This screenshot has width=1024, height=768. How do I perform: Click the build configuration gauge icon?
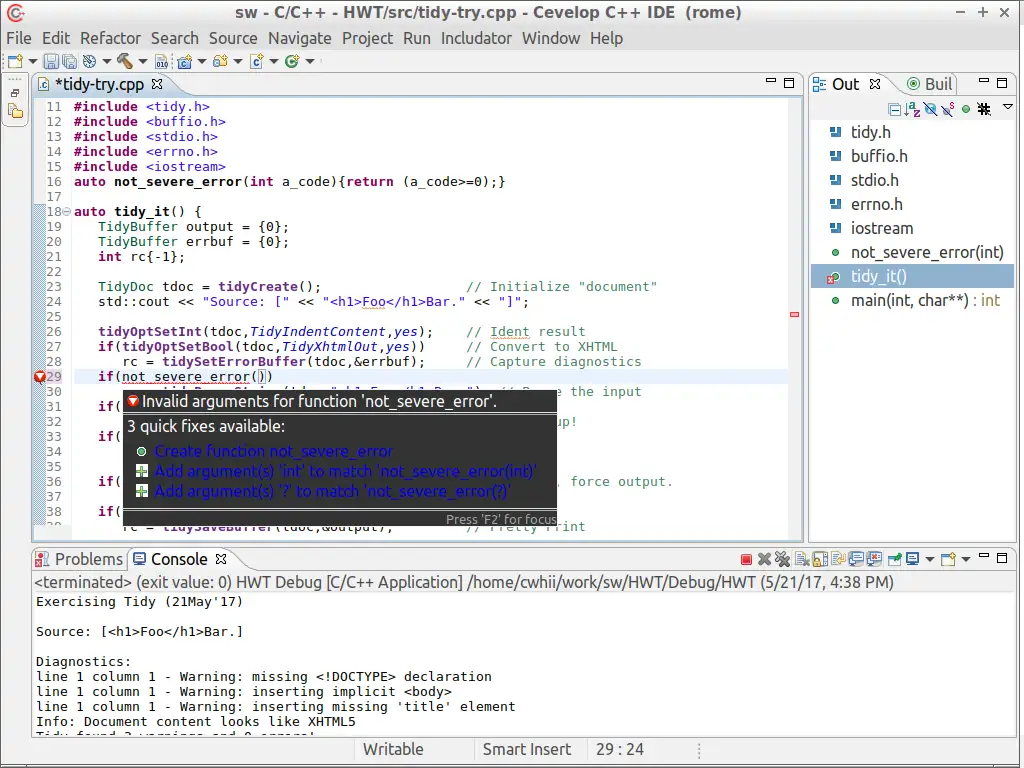click(x=89, y=61)
